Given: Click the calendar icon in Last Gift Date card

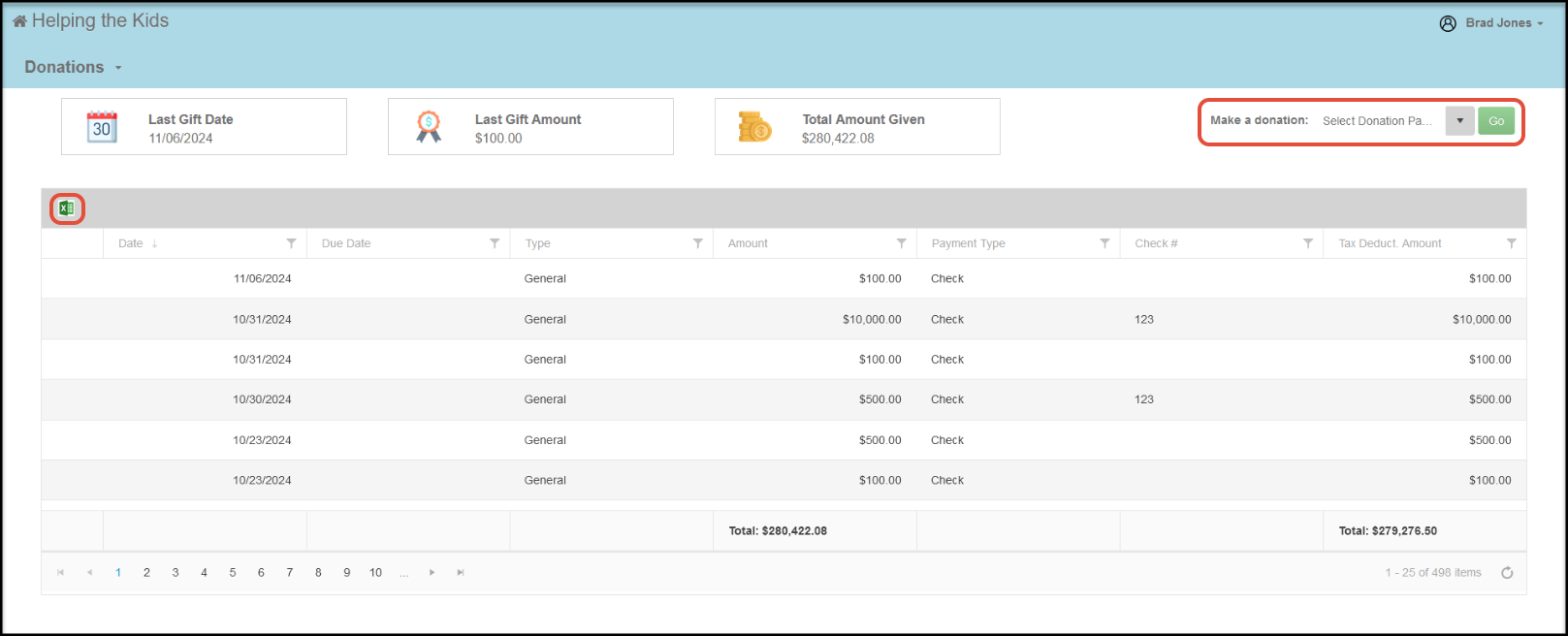Looking at the screenshot, I should click(x=102, y=127).
